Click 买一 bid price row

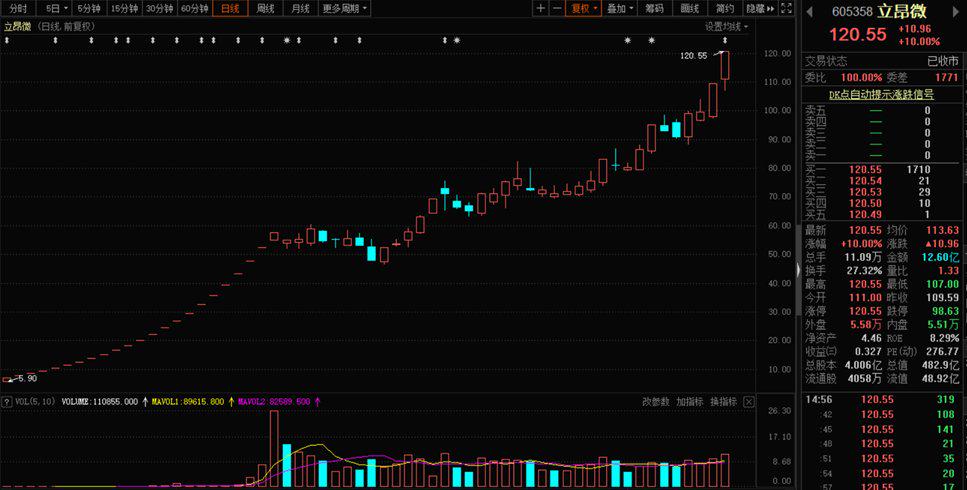884,169
